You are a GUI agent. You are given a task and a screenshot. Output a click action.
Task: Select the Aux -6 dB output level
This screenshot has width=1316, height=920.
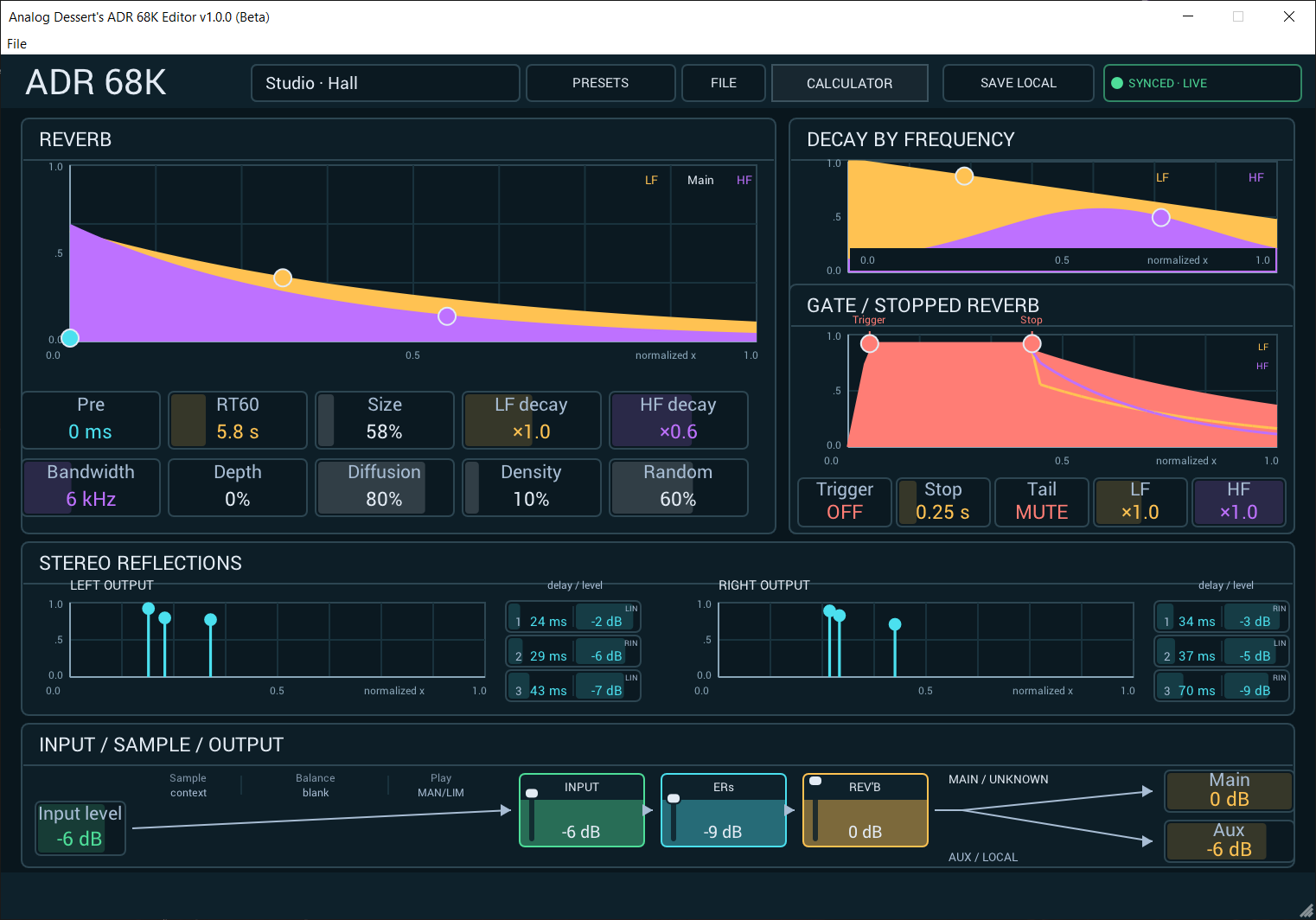pos(1230,840)
